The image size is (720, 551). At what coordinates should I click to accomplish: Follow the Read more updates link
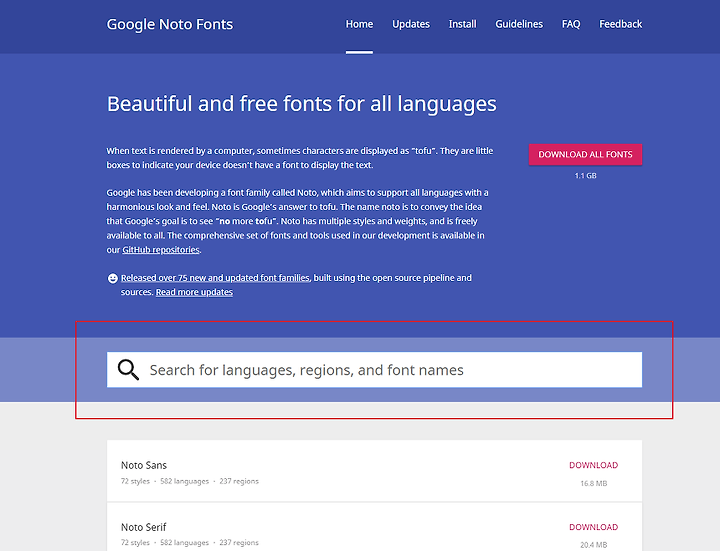194,292
